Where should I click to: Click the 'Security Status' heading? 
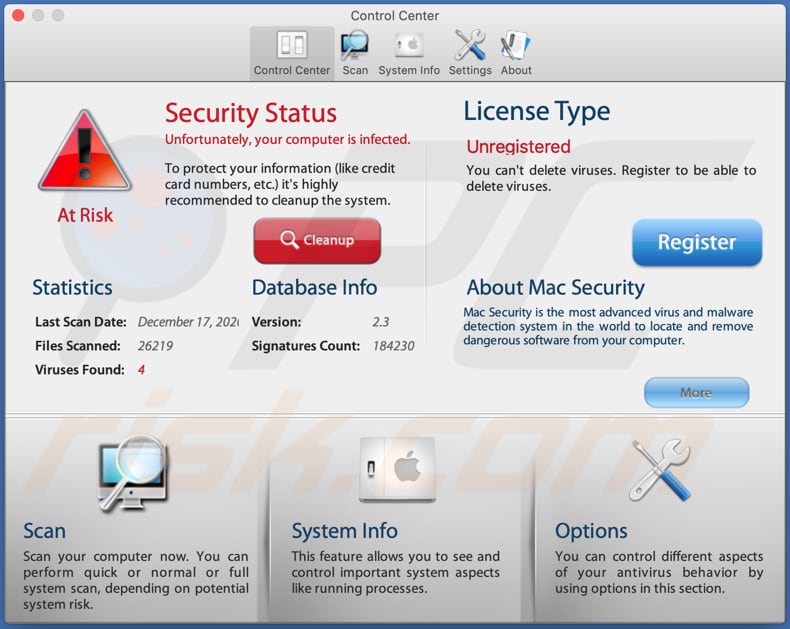click(x=251, y=113)
